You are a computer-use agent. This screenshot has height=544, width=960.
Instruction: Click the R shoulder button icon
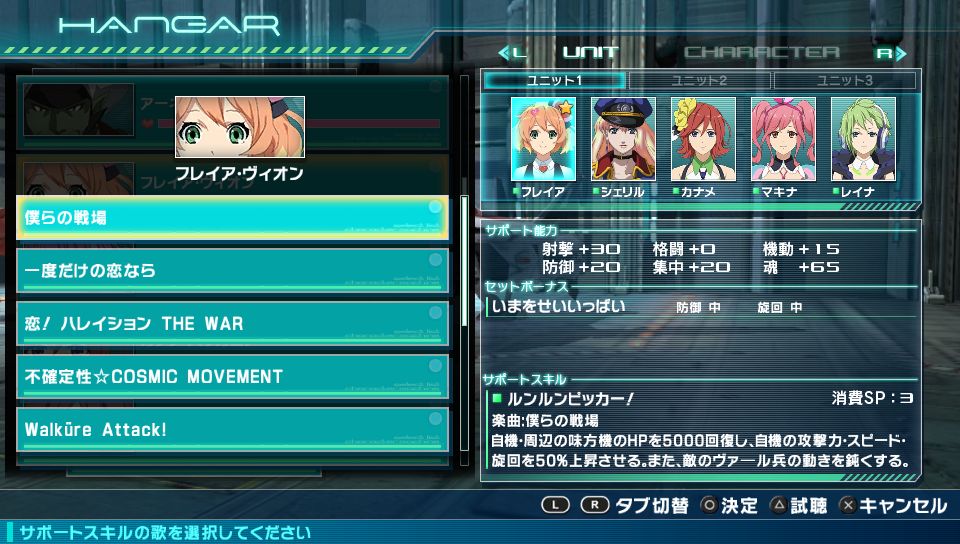click(x=594, y=505)
